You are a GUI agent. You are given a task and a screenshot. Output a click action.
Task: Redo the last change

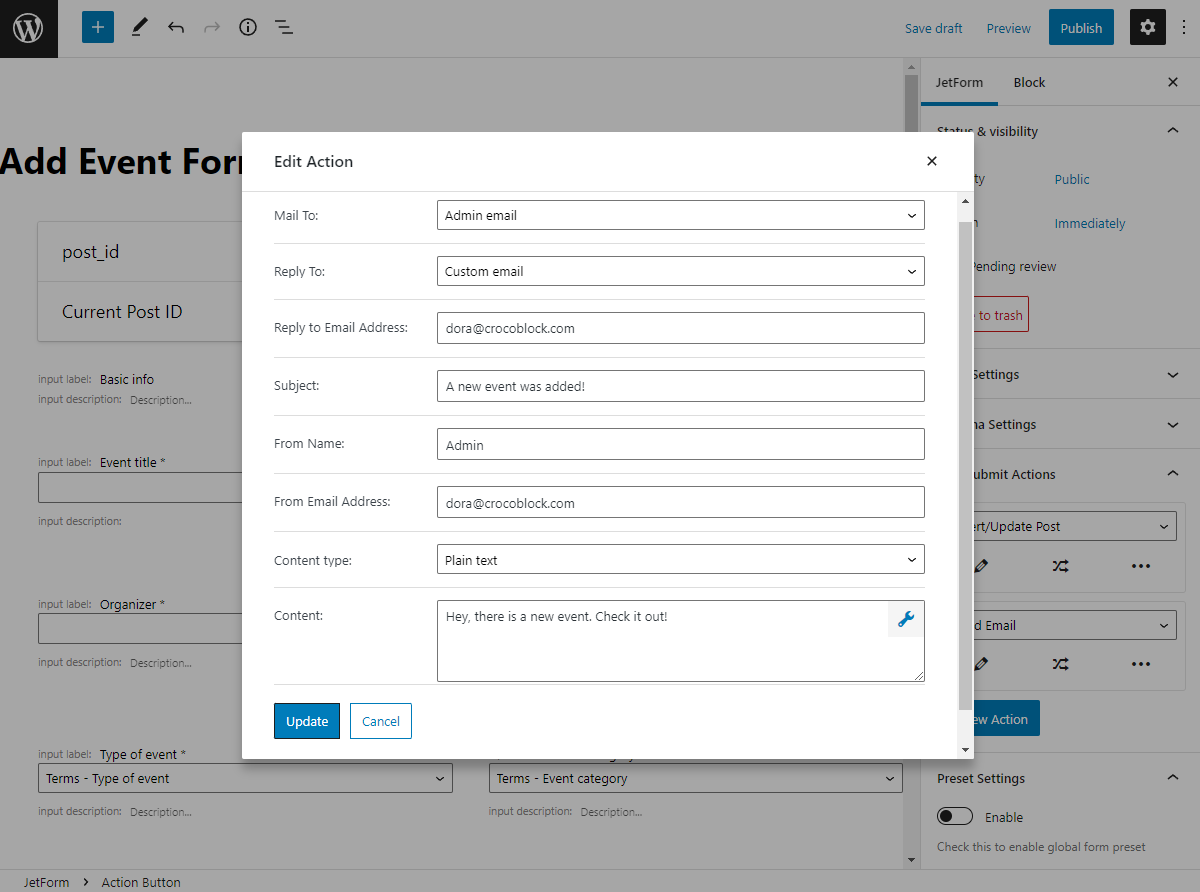[211, 27]
